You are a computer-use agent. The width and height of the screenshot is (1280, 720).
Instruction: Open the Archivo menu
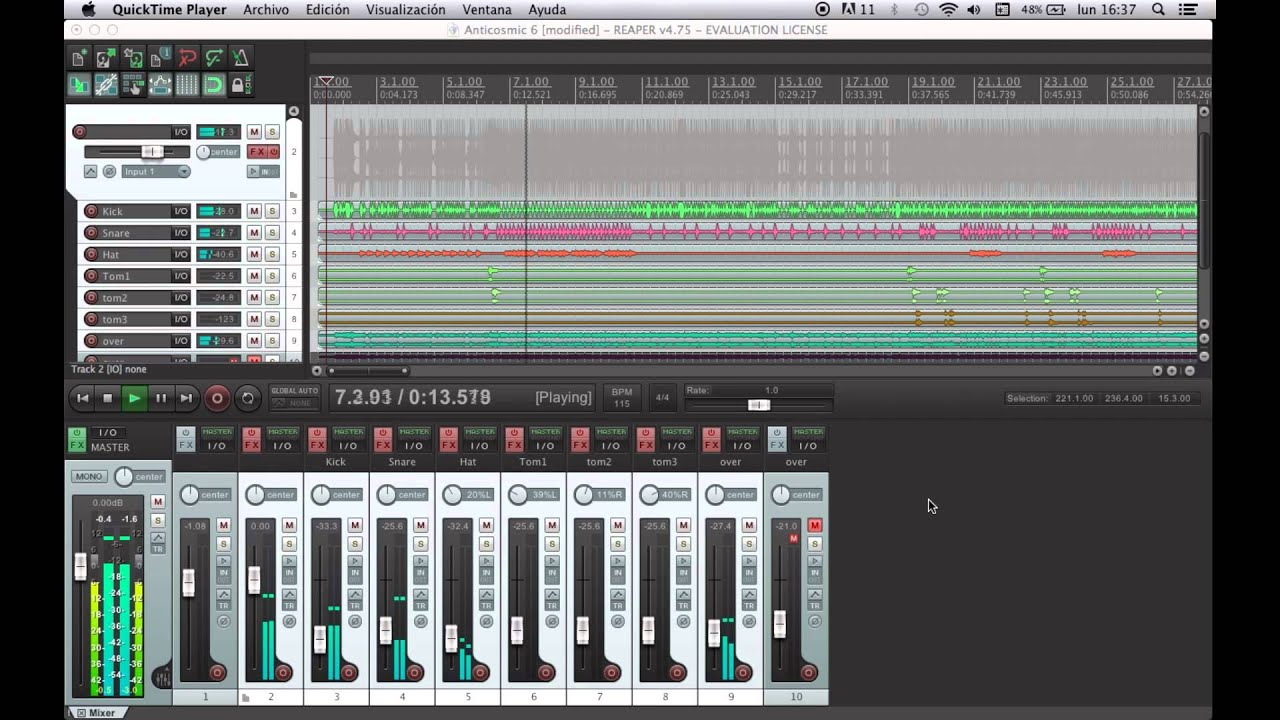(266, 9)
